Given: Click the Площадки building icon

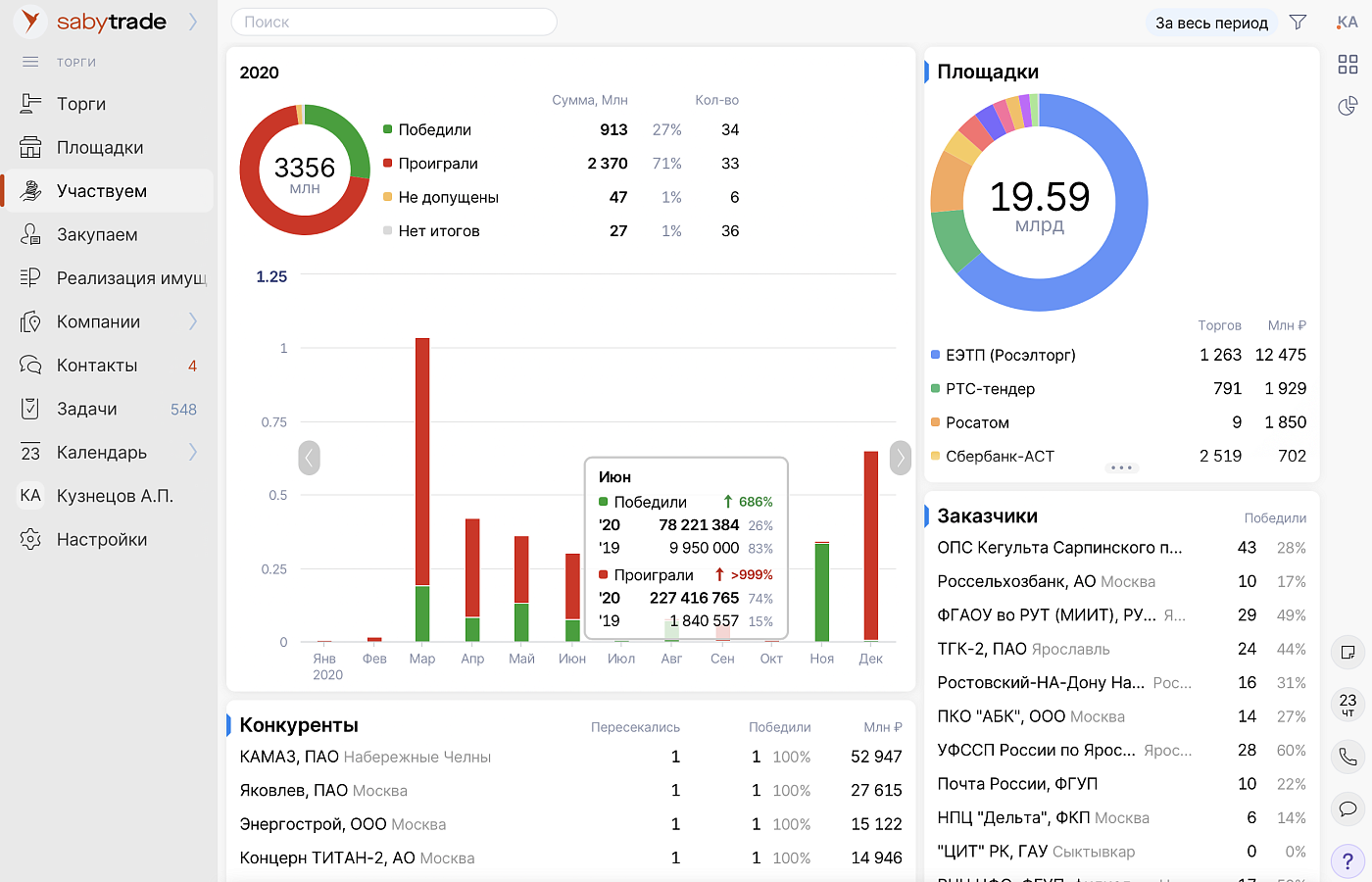Looking at the screenshot, I should [x=31, y=148].
